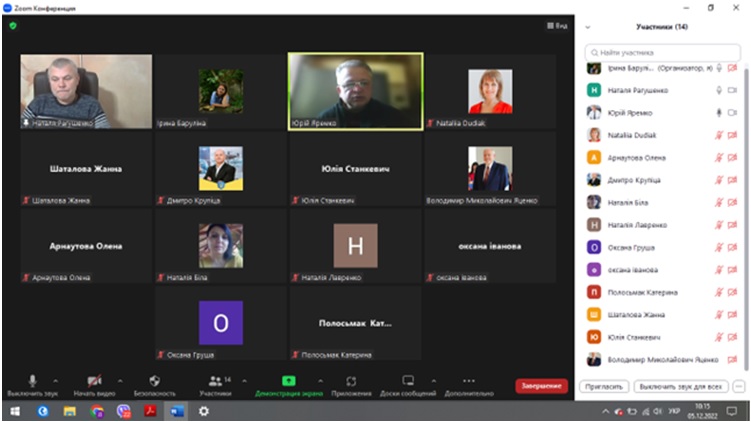Unmute Natalia Dudiak in the participants list
This screenshot has width=751, height=422.
(719, 135)
